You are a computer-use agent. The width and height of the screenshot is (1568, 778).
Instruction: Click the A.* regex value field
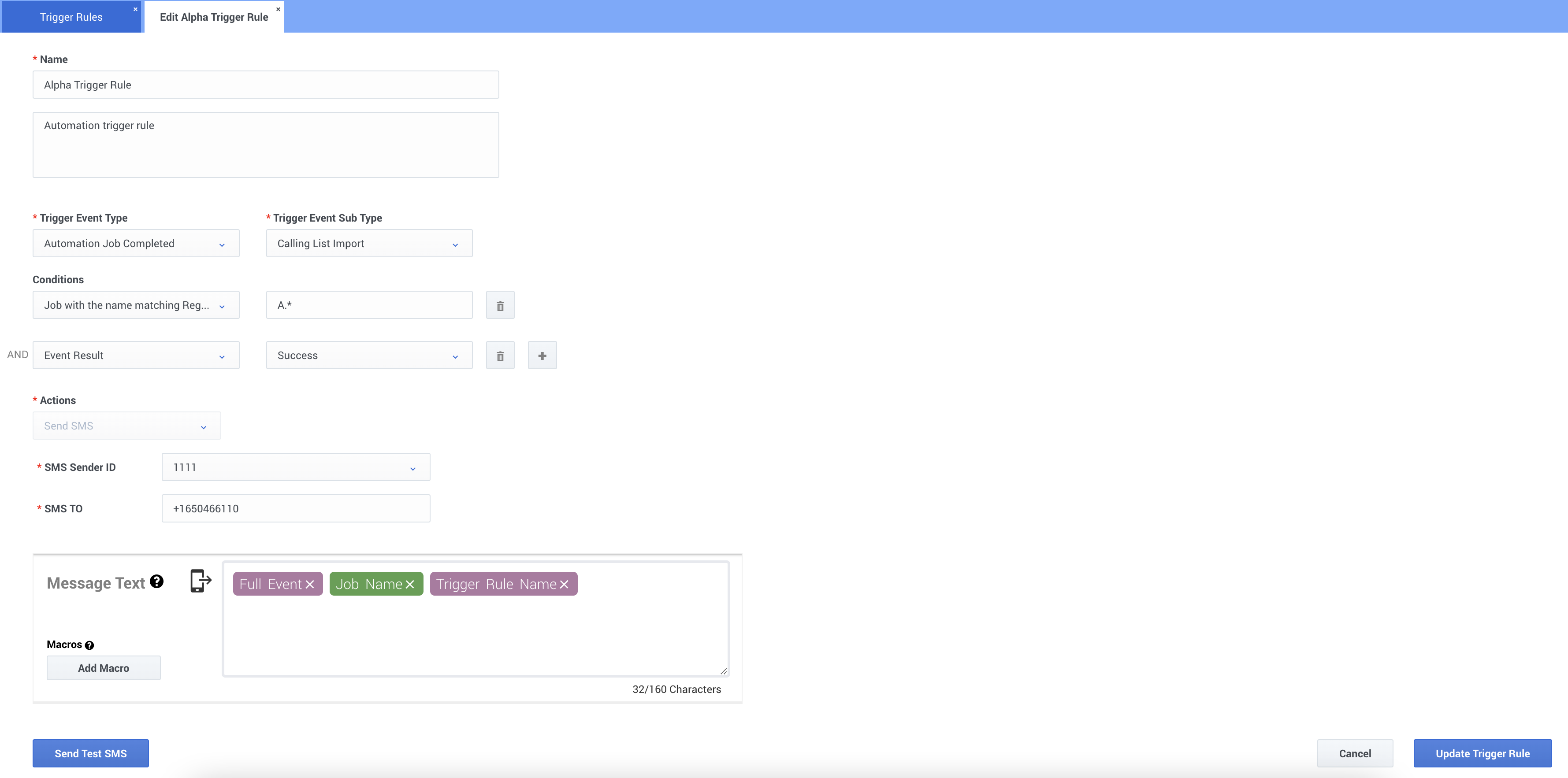pyautogui.click(x=369, y=305)
